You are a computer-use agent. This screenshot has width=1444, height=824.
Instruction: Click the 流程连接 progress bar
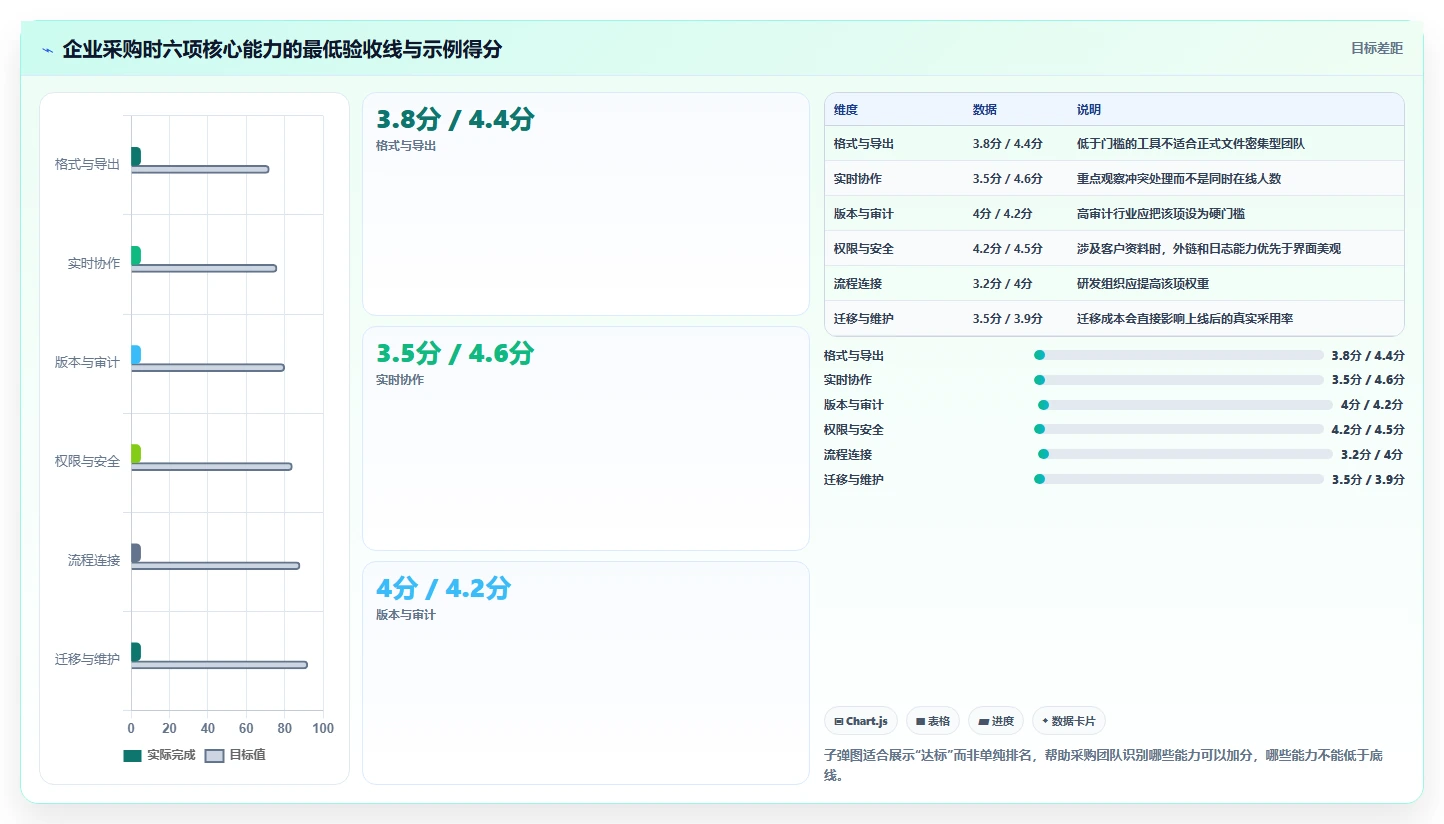[1185, 454]
